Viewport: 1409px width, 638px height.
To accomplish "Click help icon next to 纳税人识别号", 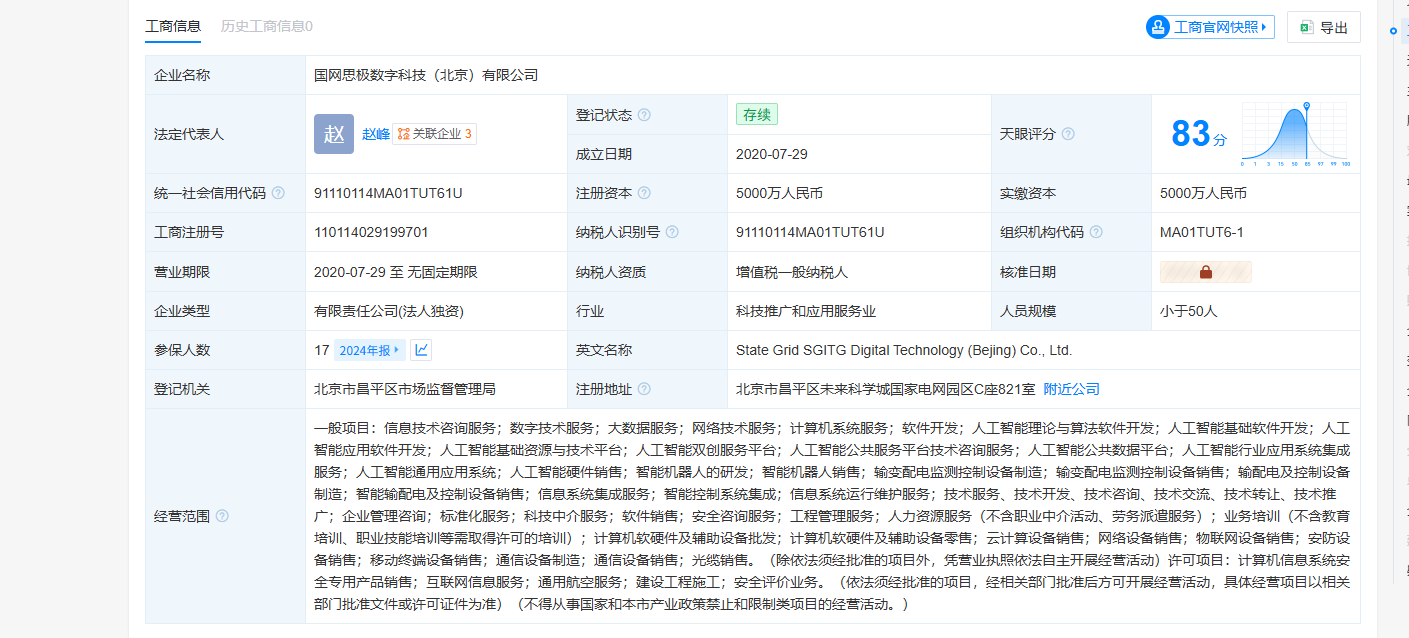I will (x=672, y=232).
